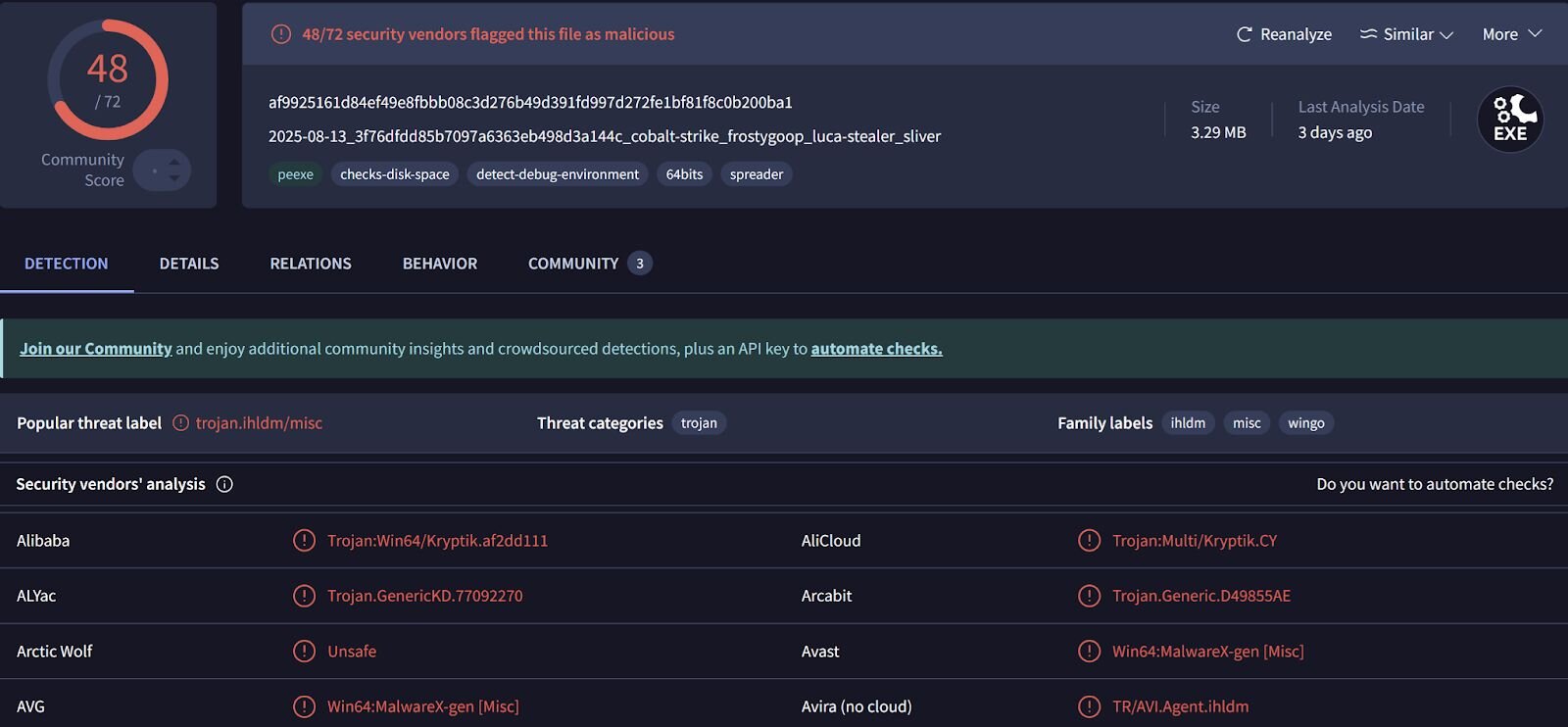
Task: Click the EXE file type icon
Action: pyautogui.click(x=1510, y=120)
